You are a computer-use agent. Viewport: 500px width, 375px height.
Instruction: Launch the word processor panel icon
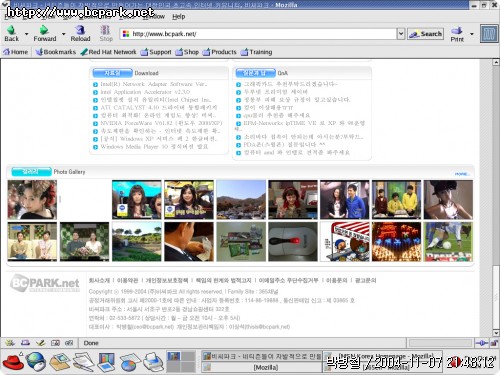click(x=83, y=362)
